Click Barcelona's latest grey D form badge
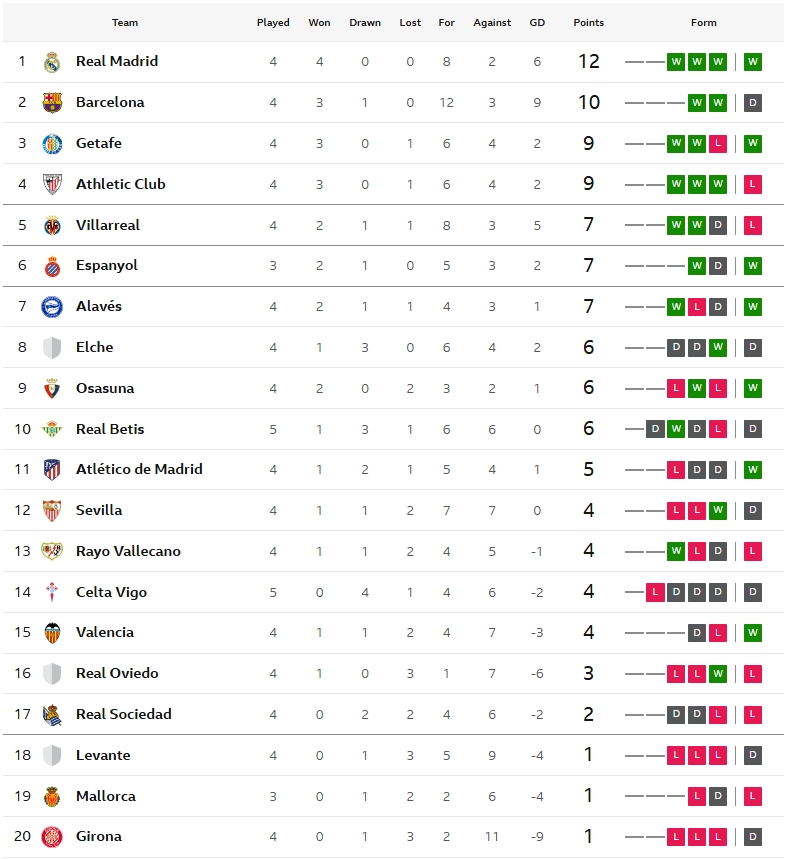This screenshot has height=859, width=785. pyautogui.click(x=753, y=103)
